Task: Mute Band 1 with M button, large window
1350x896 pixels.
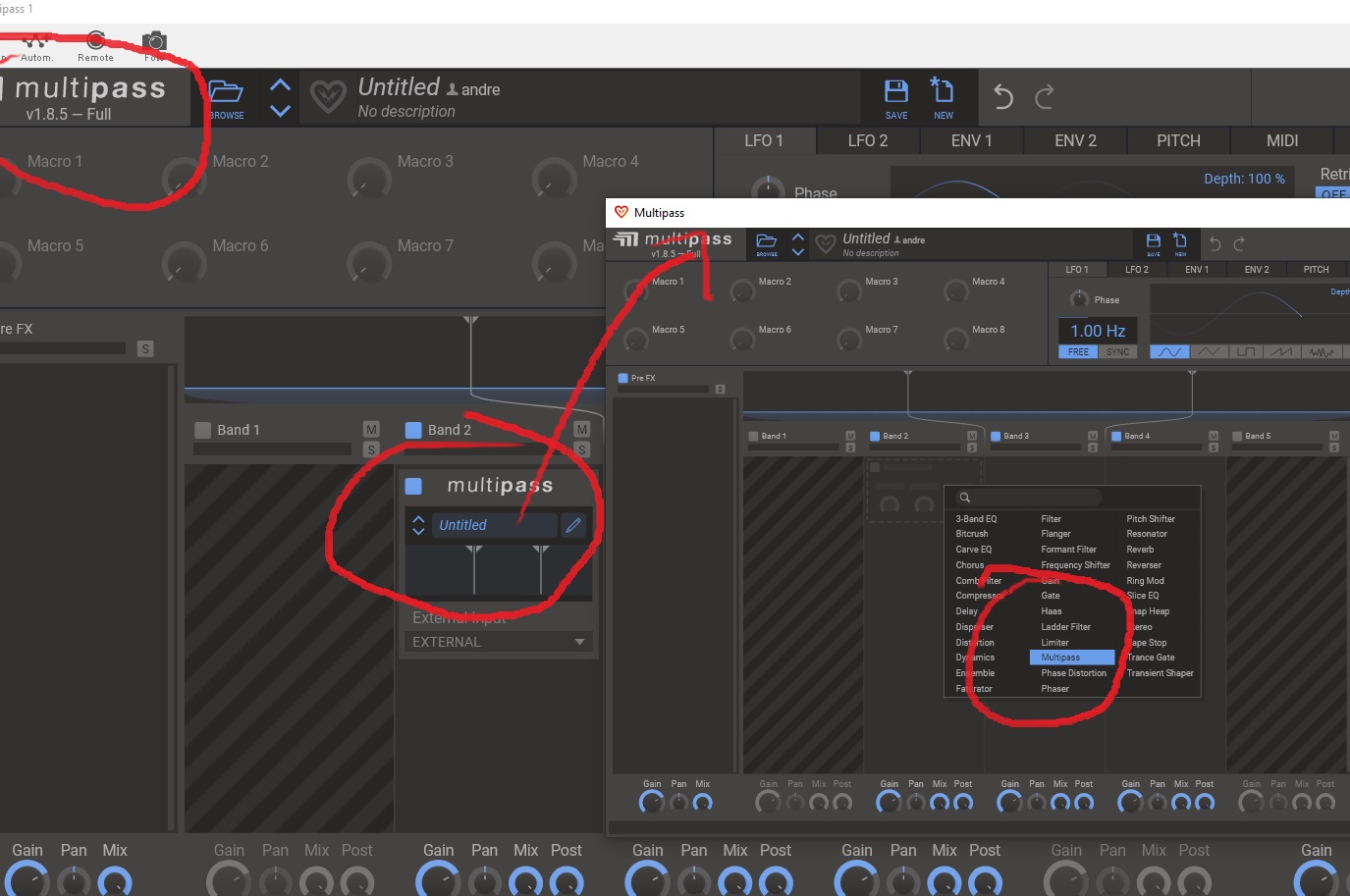Action: click(371, 429)
